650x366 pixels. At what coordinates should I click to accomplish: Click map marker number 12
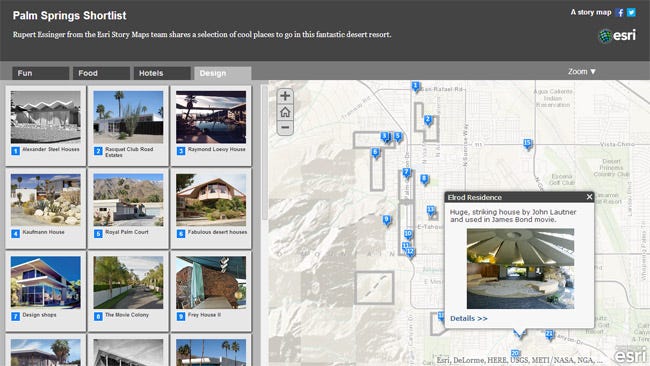pyautogui.click(x=410, y=252)
